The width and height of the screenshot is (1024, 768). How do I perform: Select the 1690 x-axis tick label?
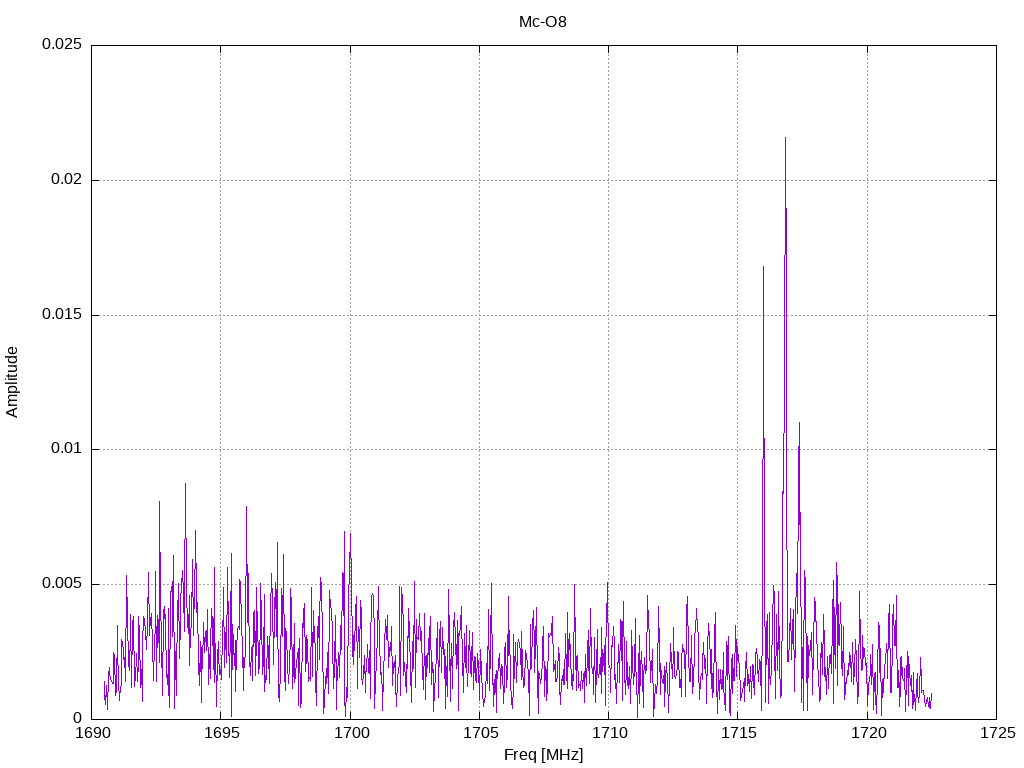pyautogui.click(x=92, y=734)
